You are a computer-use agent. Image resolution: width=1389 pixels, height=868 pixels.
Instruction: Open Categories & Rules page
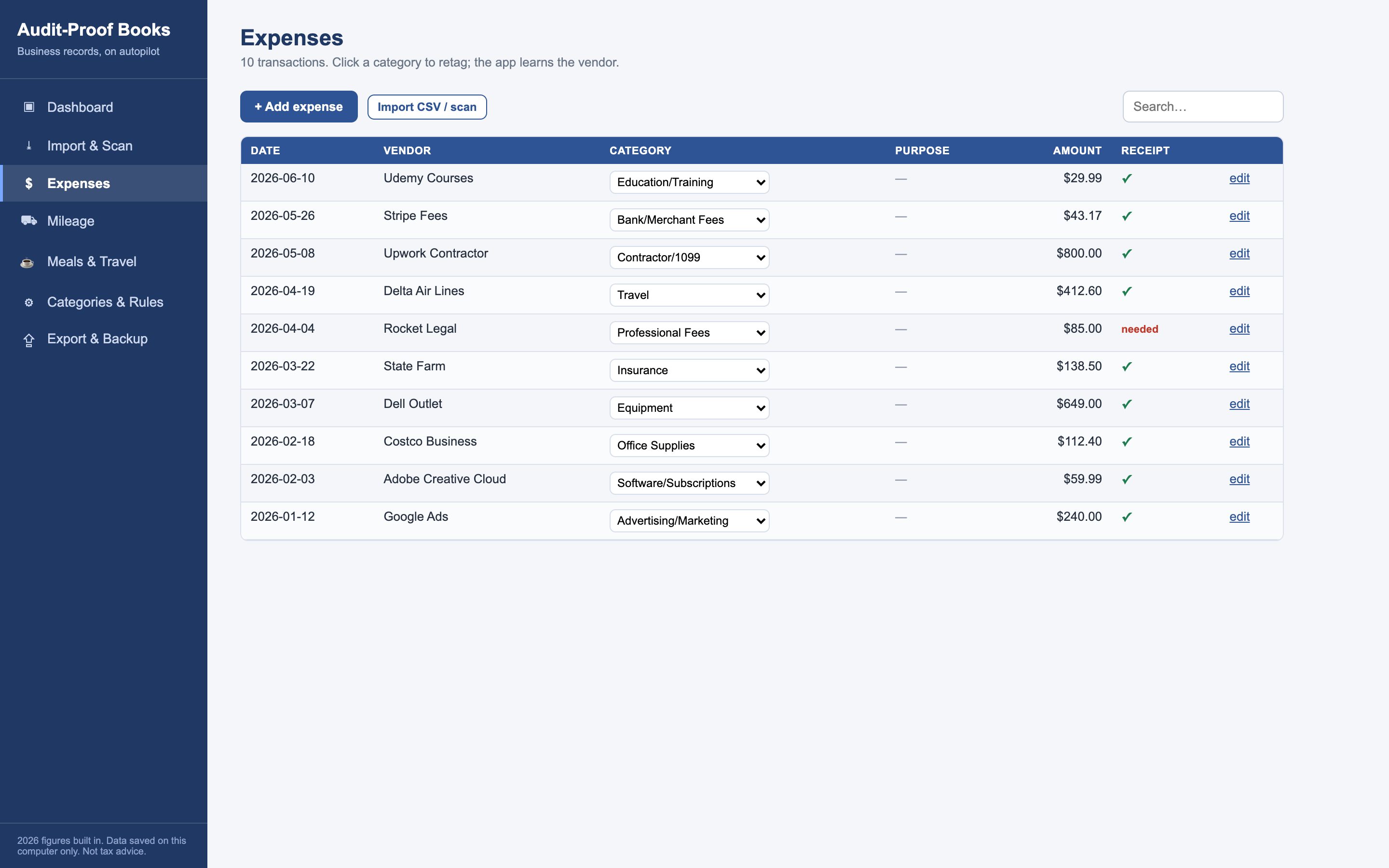pos(103,302)
